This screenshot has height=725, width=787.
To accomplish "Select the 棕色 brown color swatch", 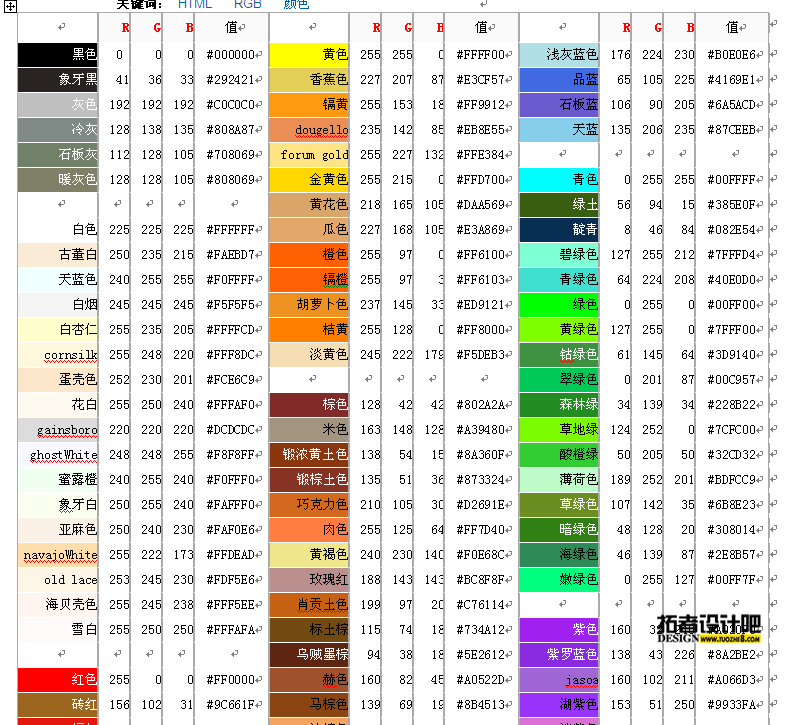I will point(309,405).
